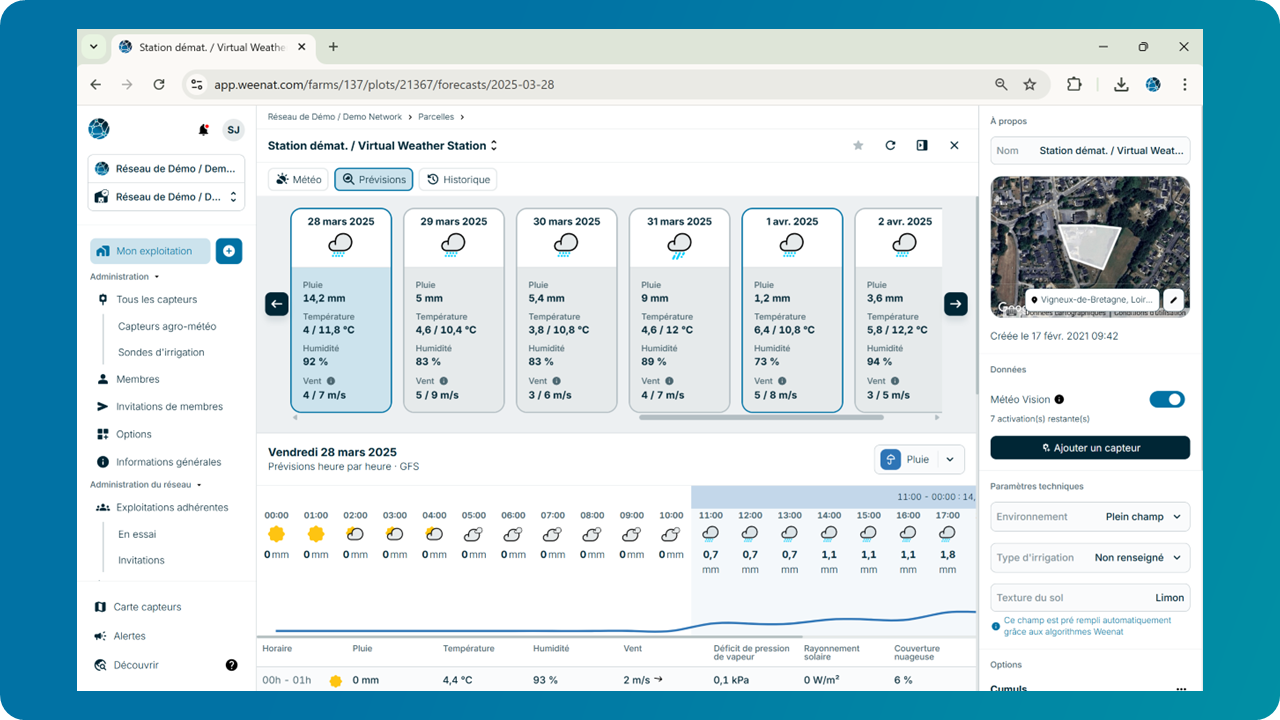Open browser downloads icon
Screen dimensions: 1280x720
[1121, 85]
